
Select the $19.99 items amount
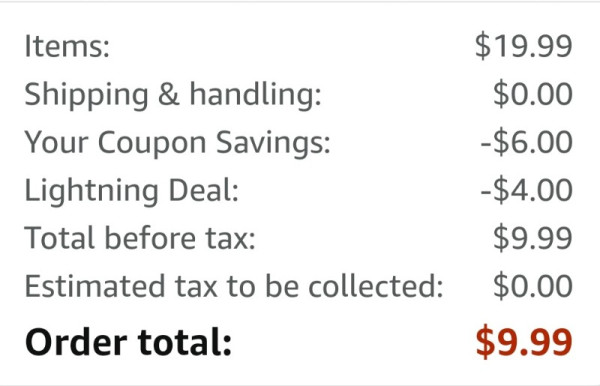coord(523,46)
